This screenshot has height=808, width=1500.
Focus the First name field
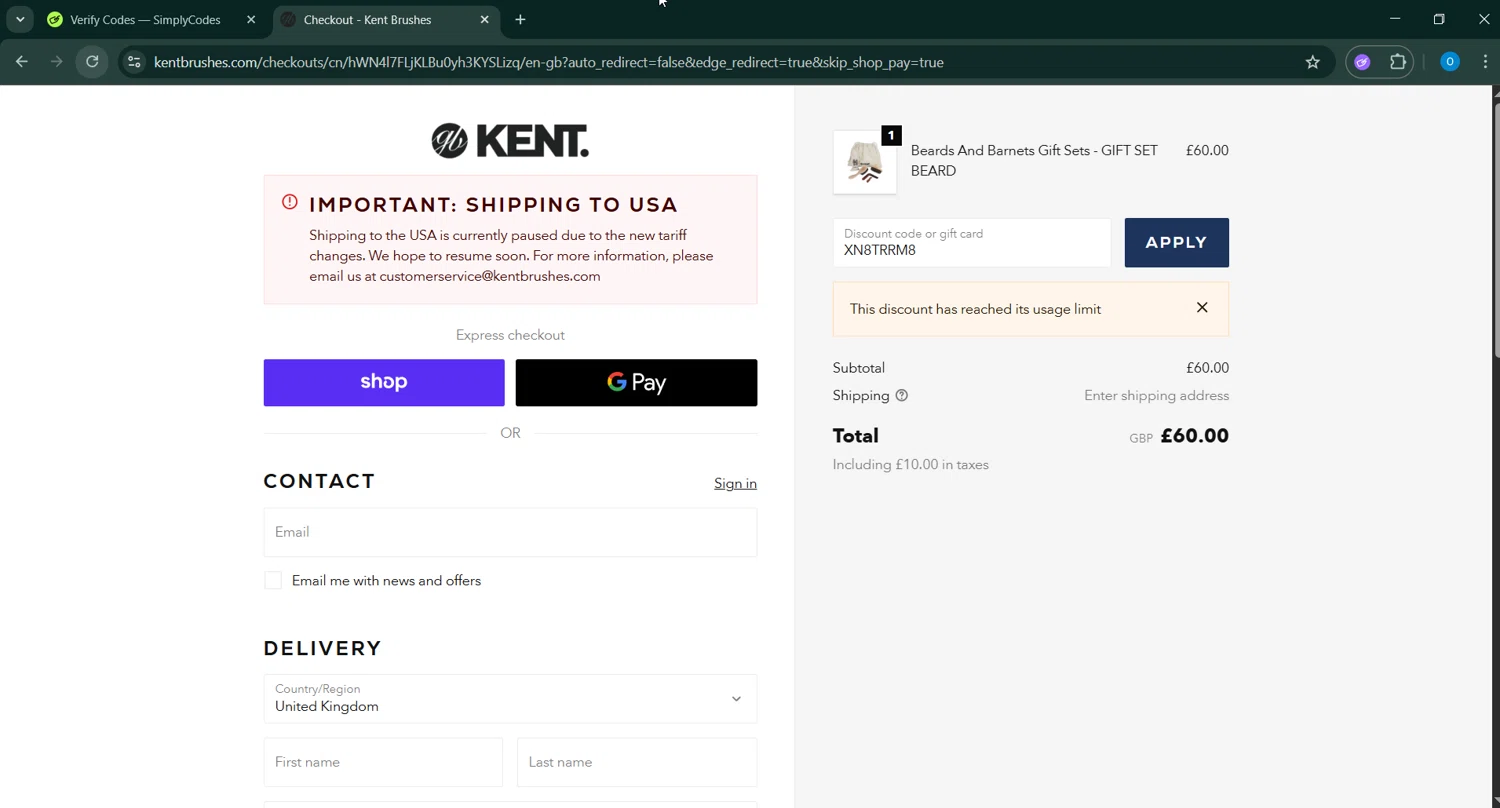pos(383,763)
